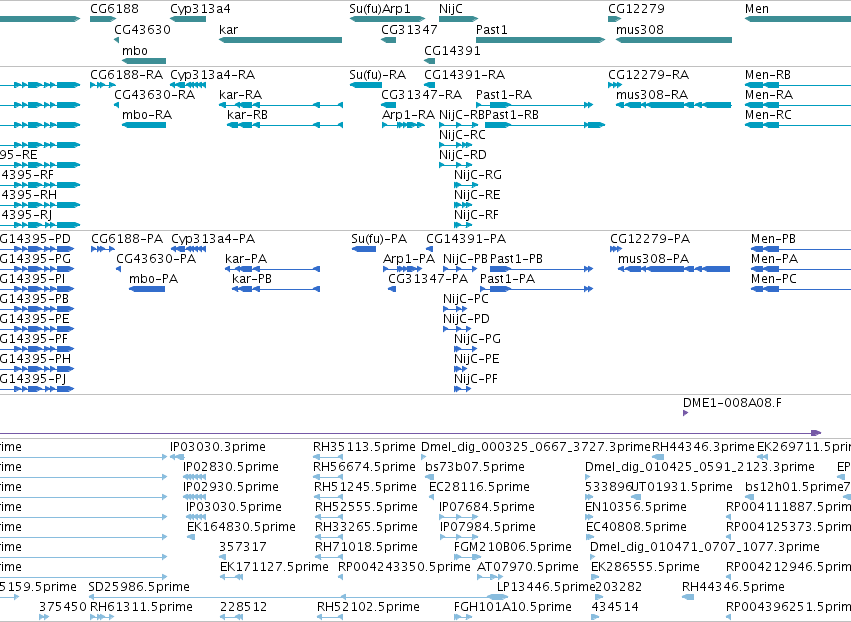Click the mus308 gene span bar
The width and height of the screenshot is (851, 622).
click(674, 40)
